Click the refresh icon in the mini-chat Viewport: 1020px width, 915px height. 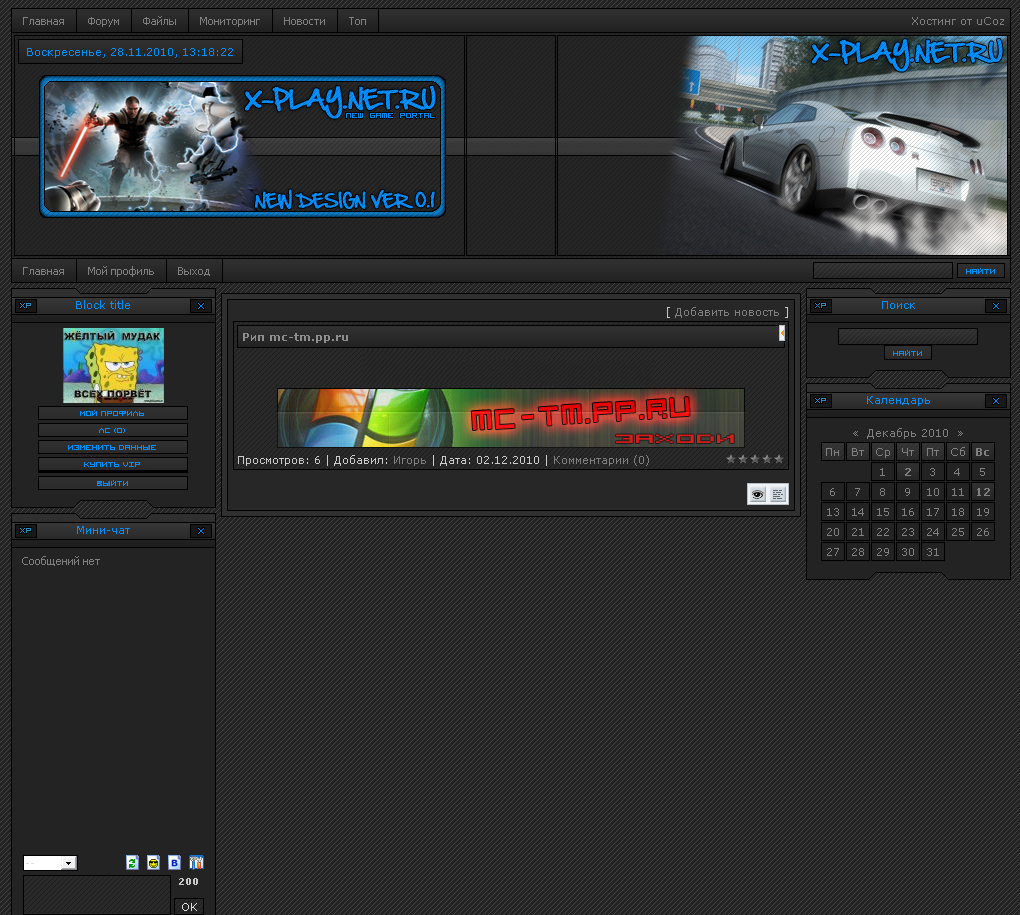pos(132,862)
